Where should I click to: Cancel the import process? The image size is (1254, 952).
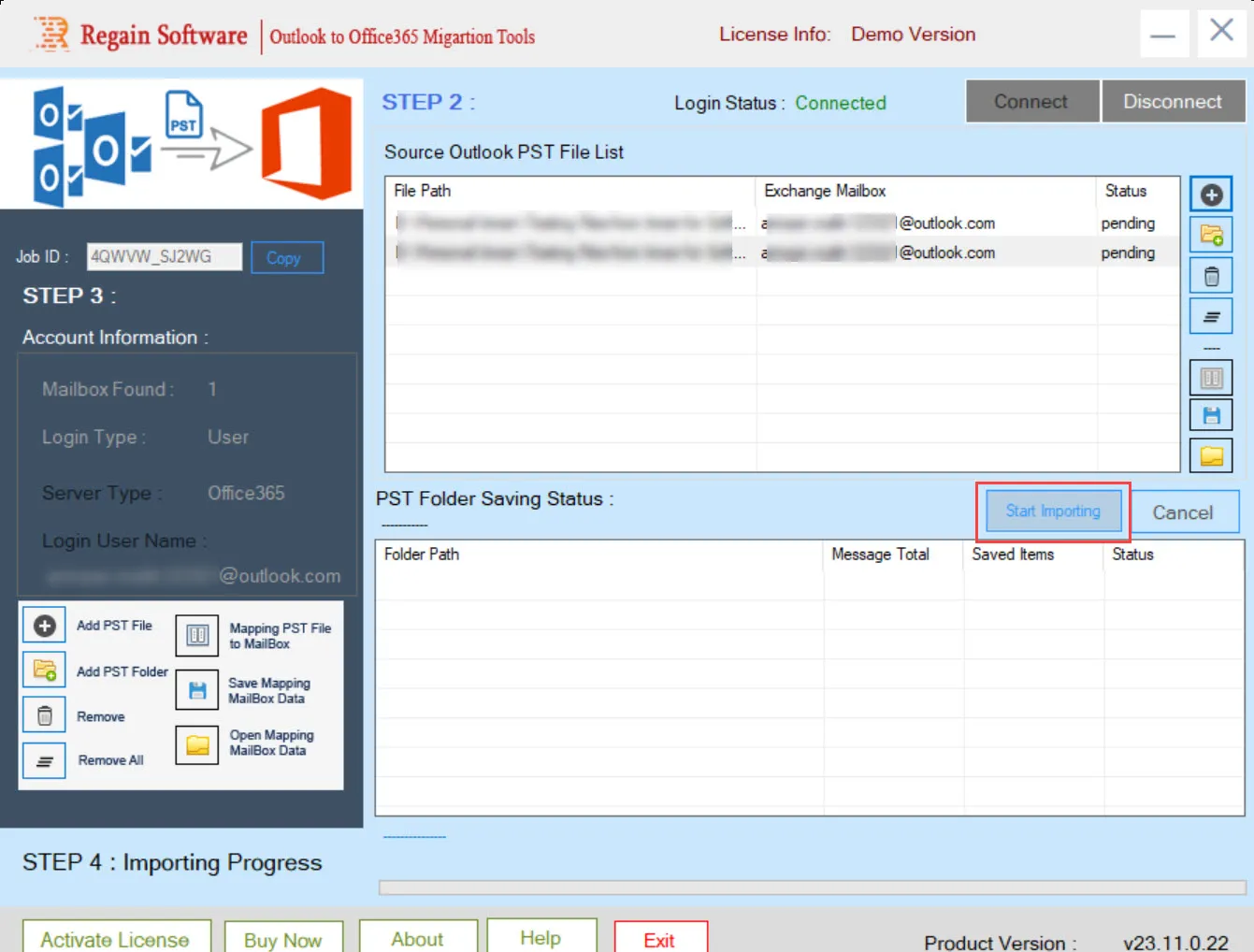pos(1183,512)
